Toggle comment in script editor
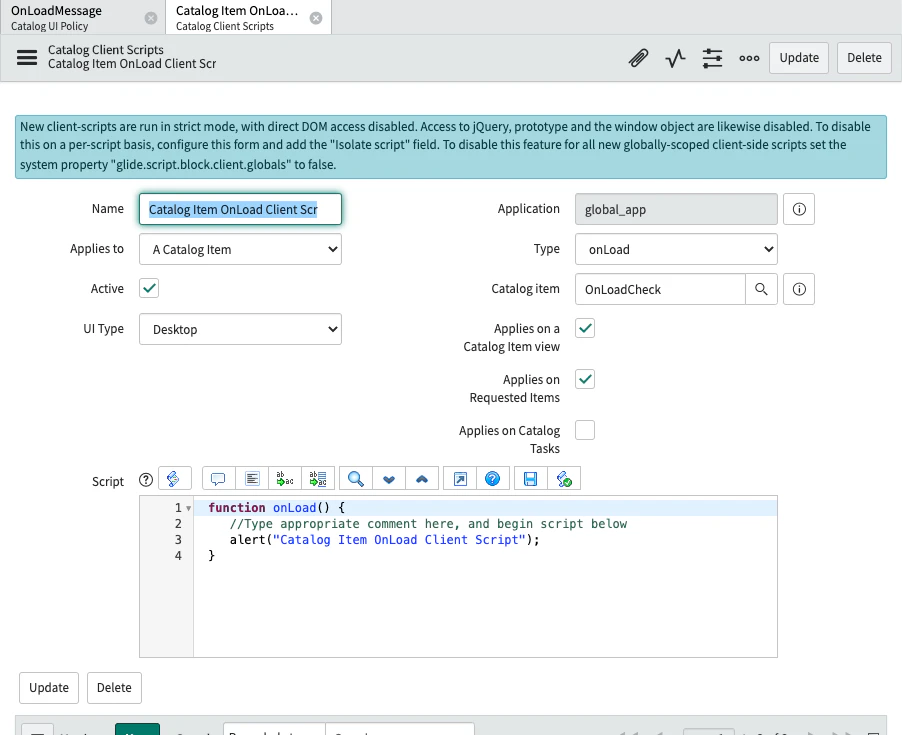 pos(218,478)
